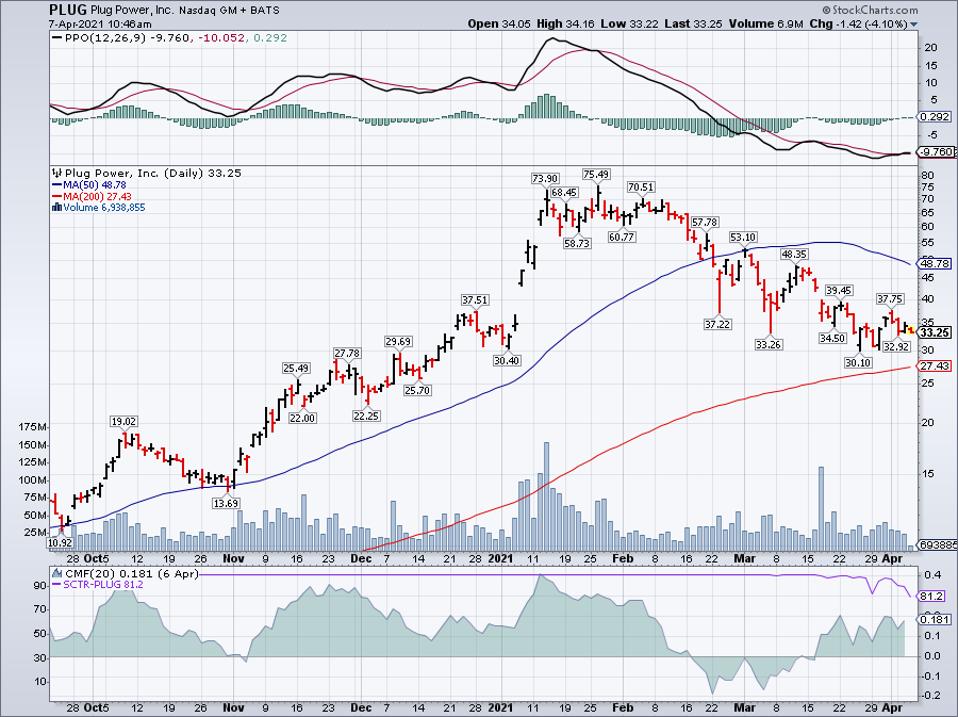The width and height of the screenshot is (958, 717).
Task: Click the 60.77 low price label
Action: (621, 236)
